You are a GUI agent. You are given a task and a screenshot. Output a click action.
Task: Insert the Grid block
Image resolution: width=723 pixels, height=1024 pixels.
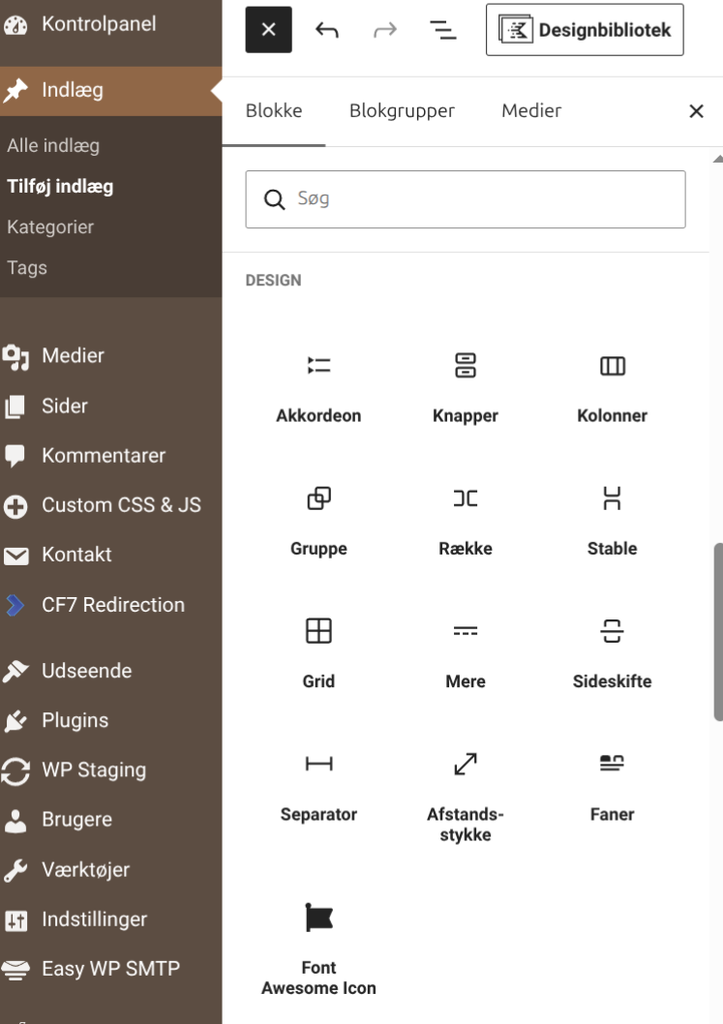[319, 653]
